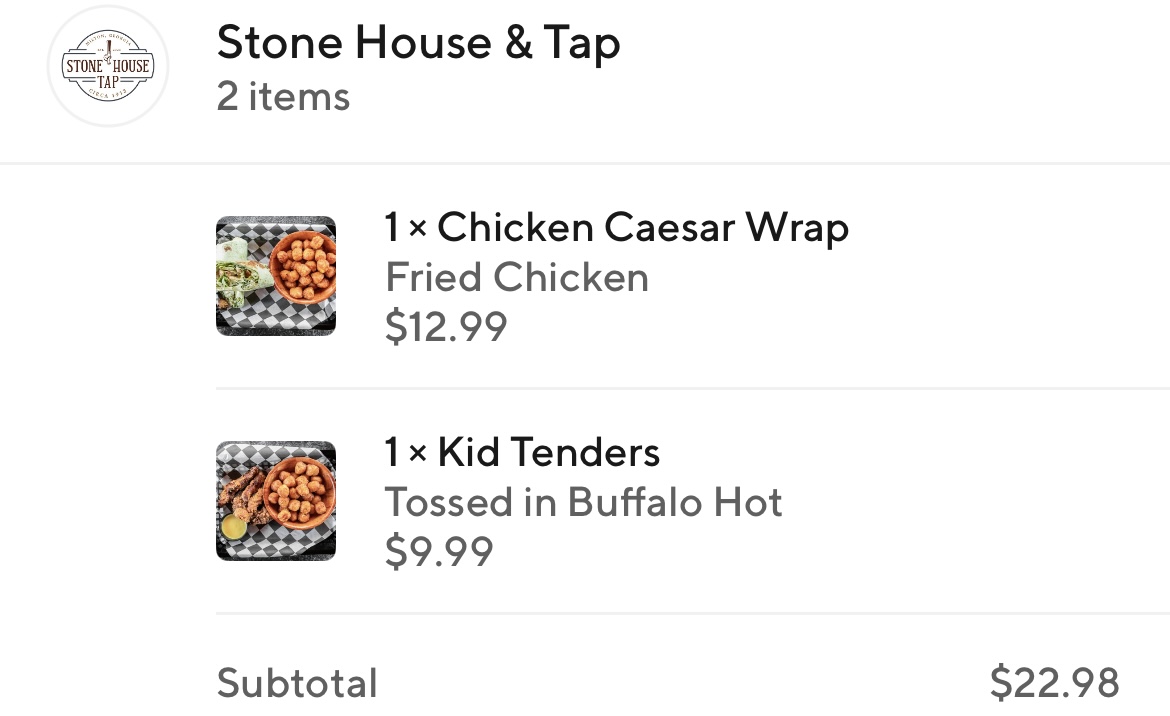This screenshot has width=1170, height=716.
Task: Open the Kid Tenders photo thumbnail
Action: (276, 500)
